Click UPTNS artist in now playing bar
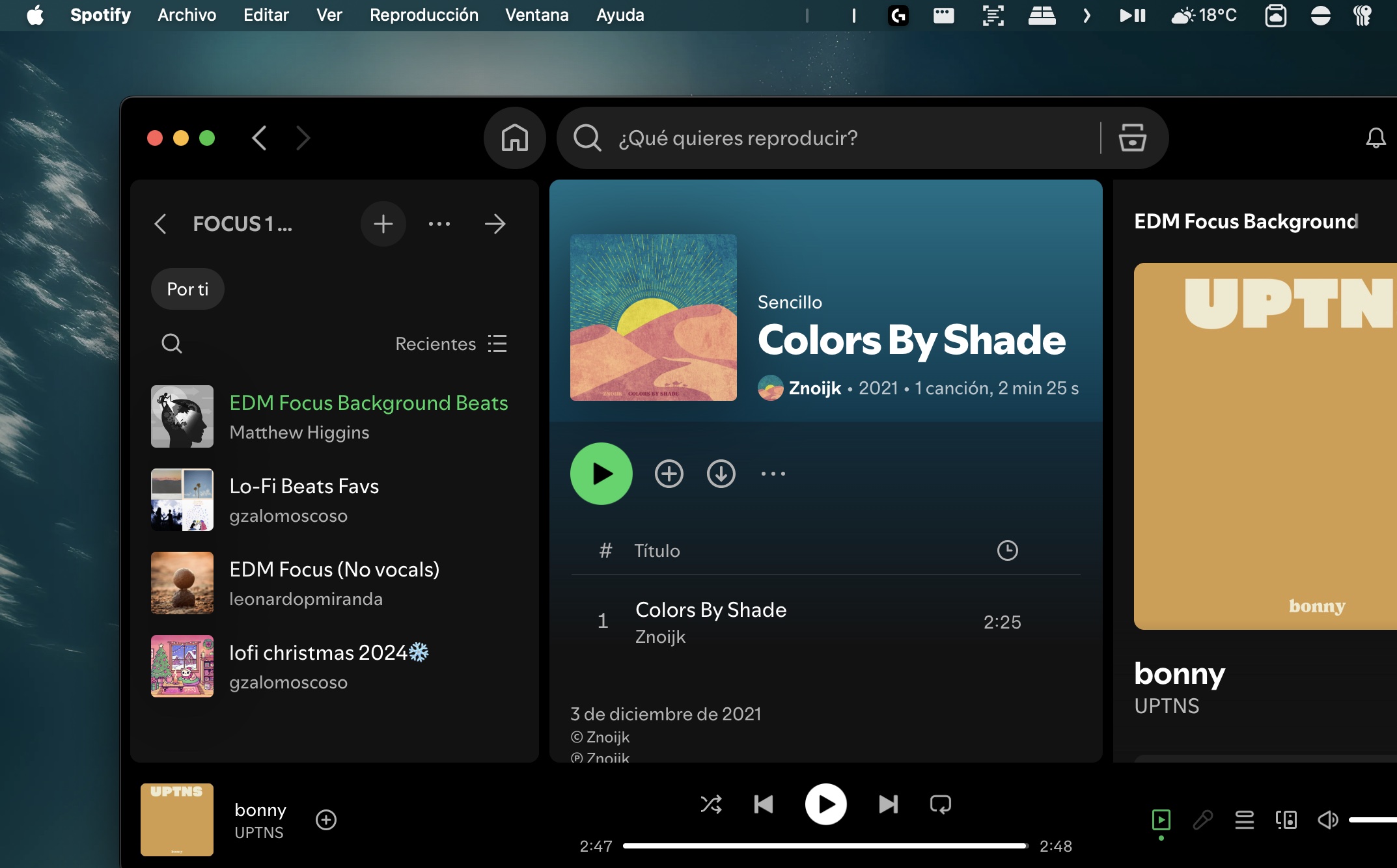Viewport: 1397px width, 868px height. coord(259,833)
